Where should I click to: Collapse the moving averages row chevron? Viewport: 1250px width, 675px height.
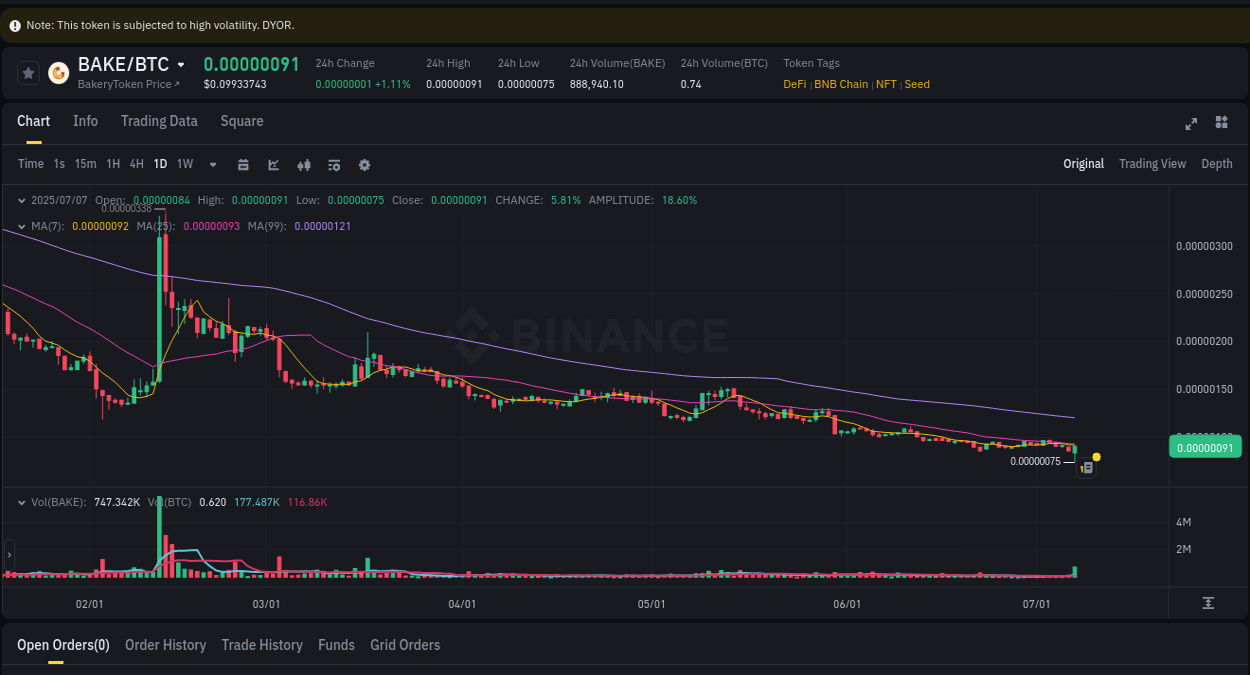[x=20, y=226]
